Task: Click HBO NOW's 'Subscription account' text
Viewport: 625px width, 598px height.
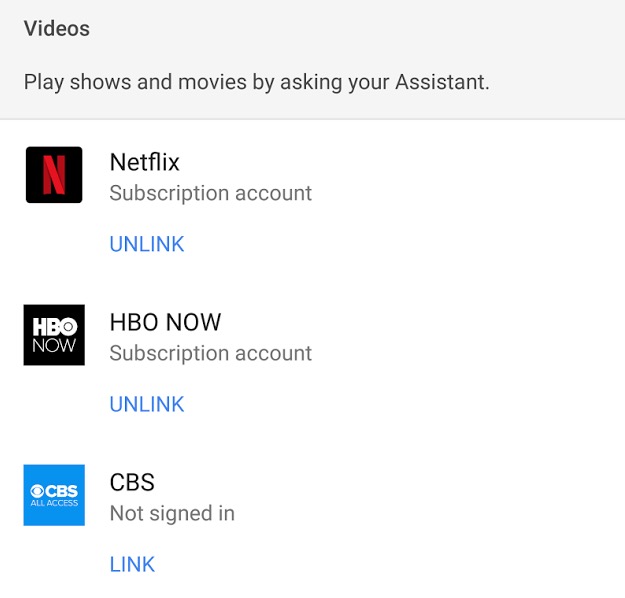Action: pos(210,353)
